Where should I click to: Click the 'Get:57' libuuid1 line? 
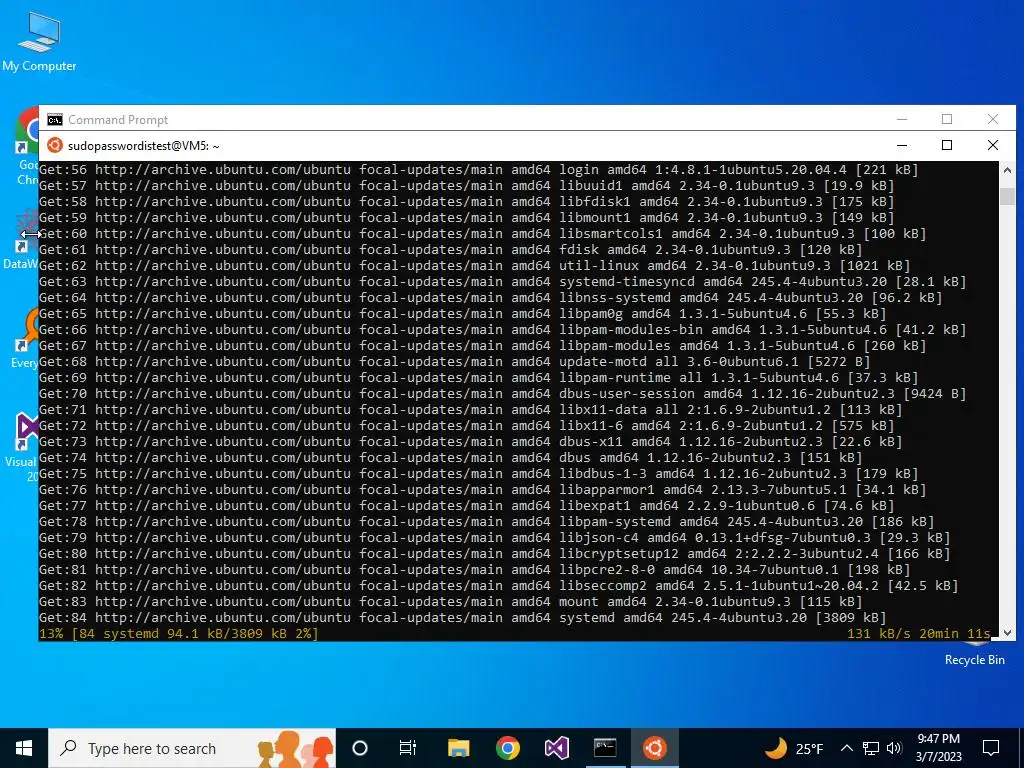click(466, 185)
